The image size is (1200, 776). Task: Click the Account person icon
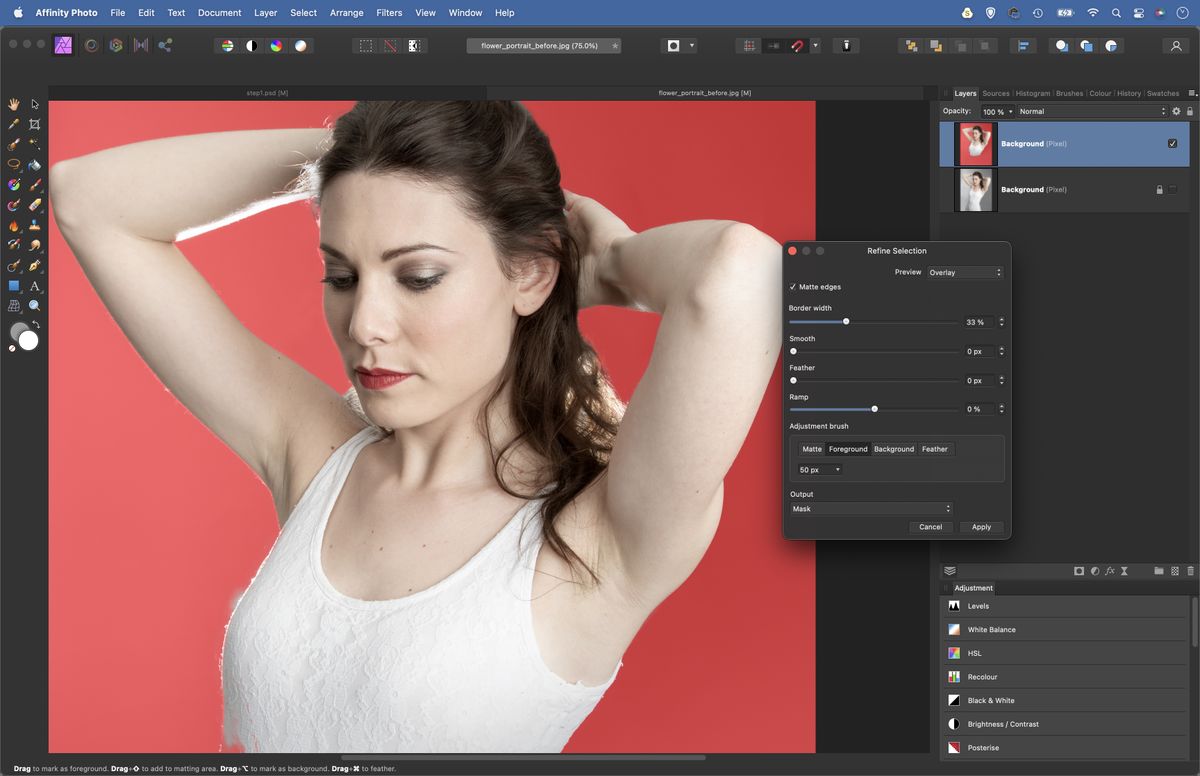point(1176,45)
